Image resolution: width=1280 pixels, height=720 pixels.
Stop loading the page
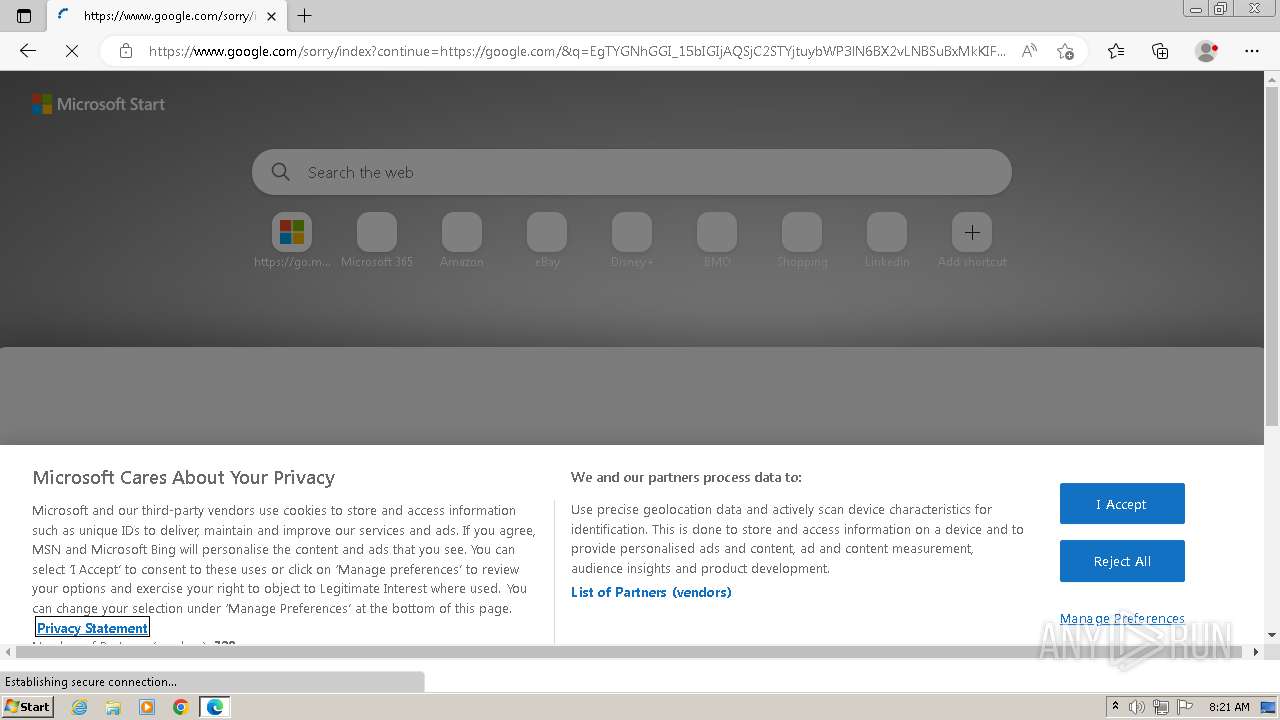(x=71, y=51)
